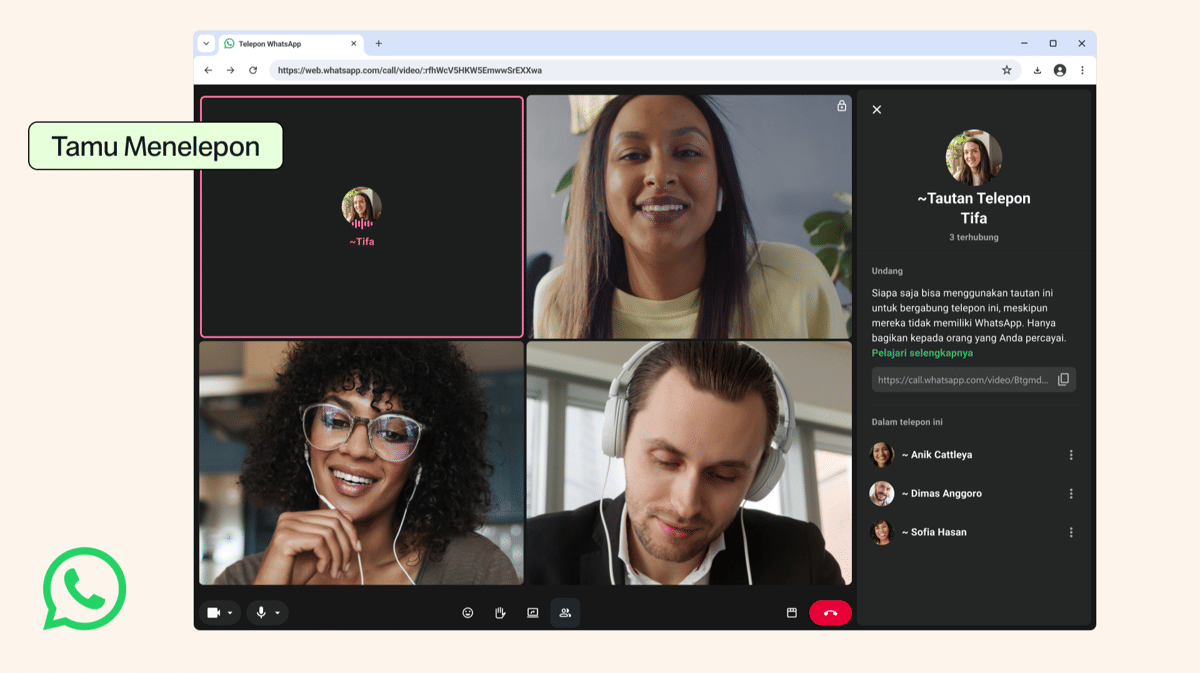This screenshot has width=1200, height=673.
Task: Start screen sharing with the share icon
Action: pos(533,613)
